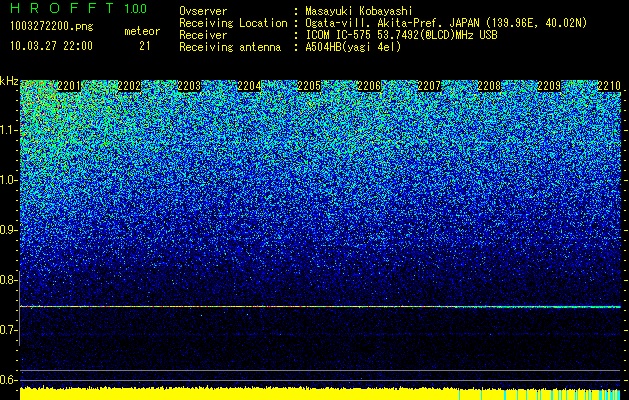Click the 2209 time marker
This screenshot has width=629, height=400.
pos(549,86)
